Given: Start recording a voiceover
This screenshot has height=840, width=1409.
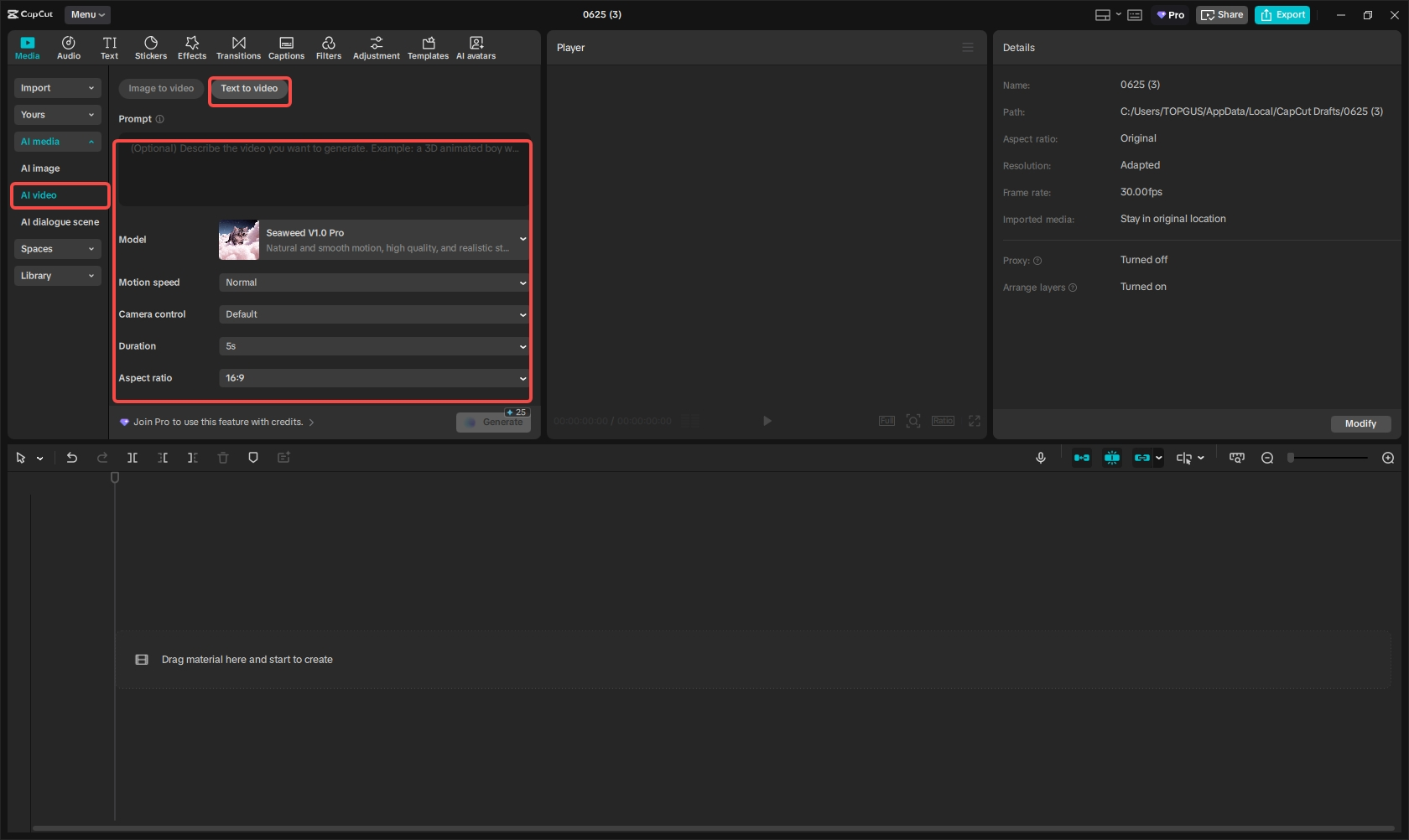Looking at the screenshot, I should tap(1040, 458).
